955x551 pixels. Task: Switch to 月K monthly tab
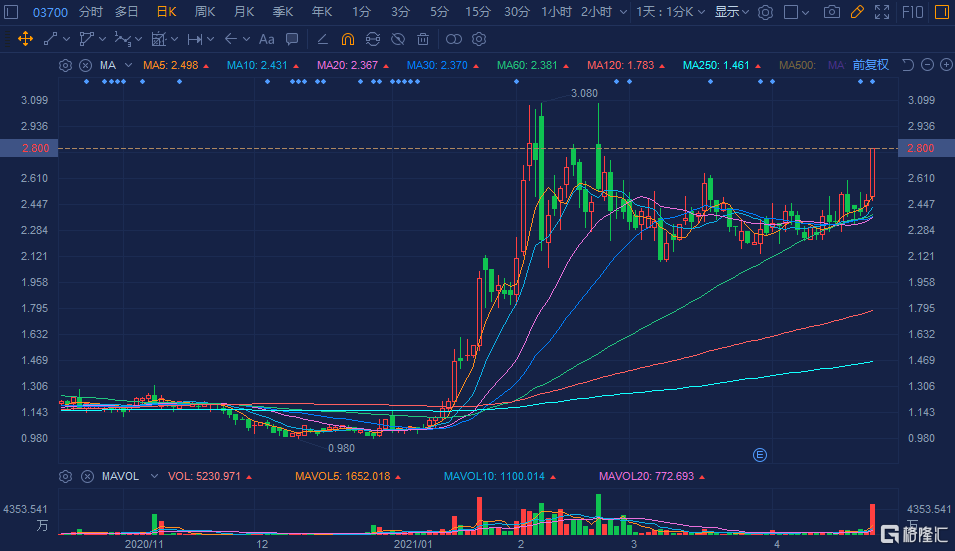244,12
